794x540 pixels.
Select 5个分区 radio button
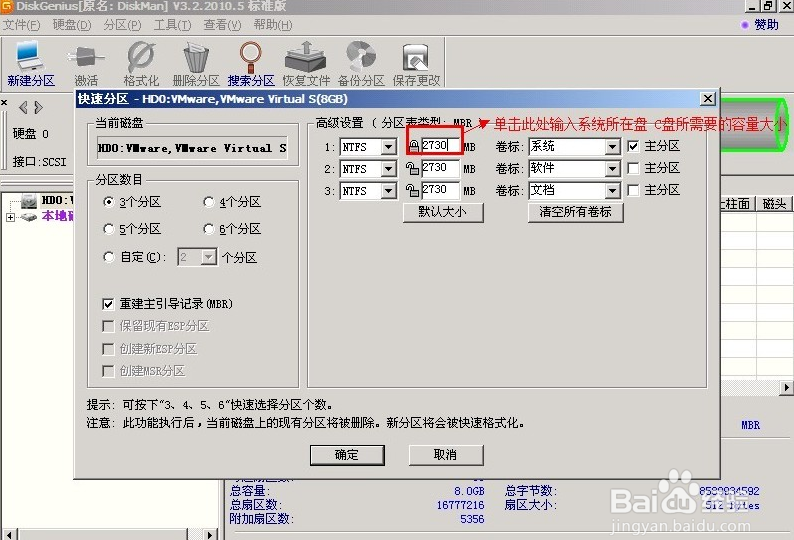pyautogui.click(x=108, y=229)
